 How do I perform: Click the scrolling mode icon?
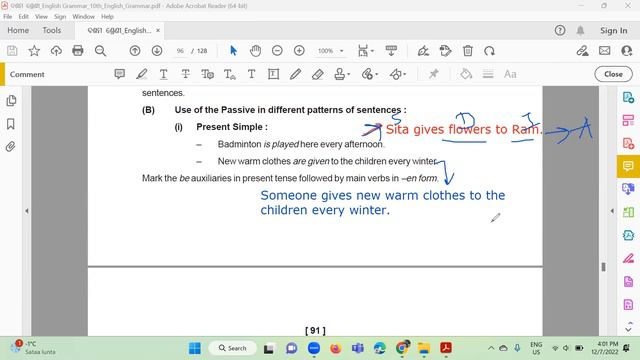tap(391, 51)
